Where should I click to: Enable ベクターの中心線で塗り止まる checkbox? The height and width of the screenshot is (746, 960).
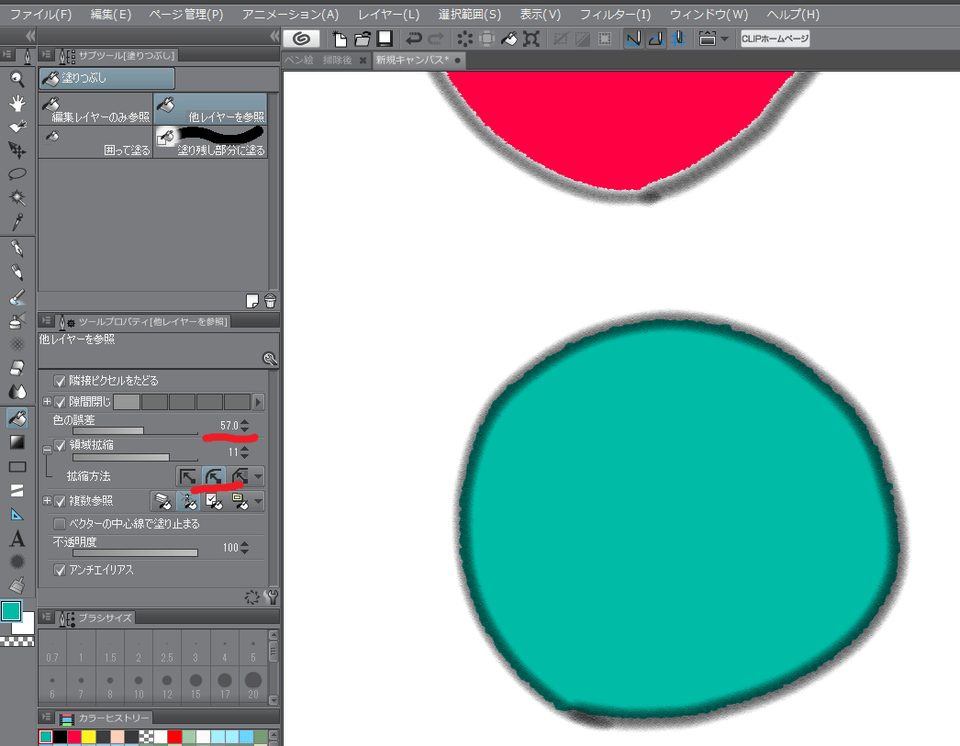[x=60, y=523]
